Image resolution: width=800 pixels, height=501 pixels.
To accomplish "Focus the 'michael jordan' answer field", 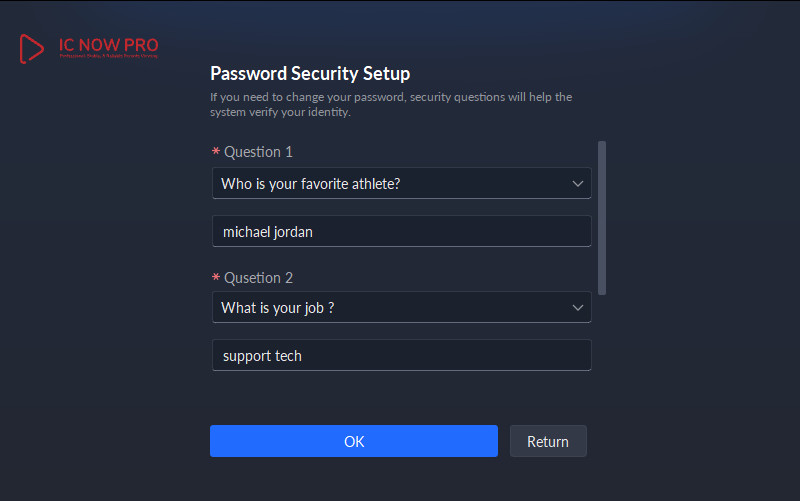I will click(400, 231).
